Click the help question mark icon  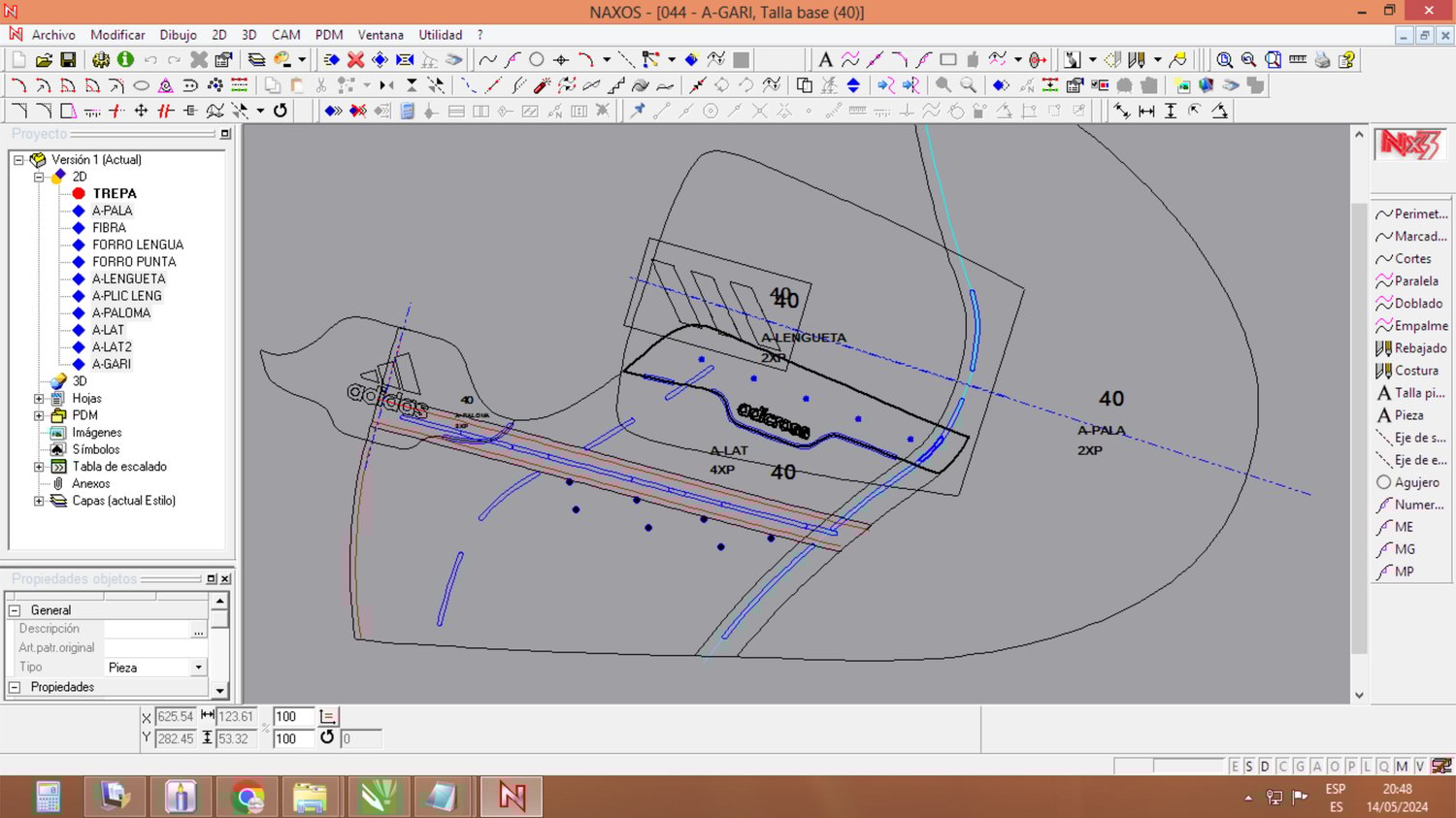pos(1346,60)
